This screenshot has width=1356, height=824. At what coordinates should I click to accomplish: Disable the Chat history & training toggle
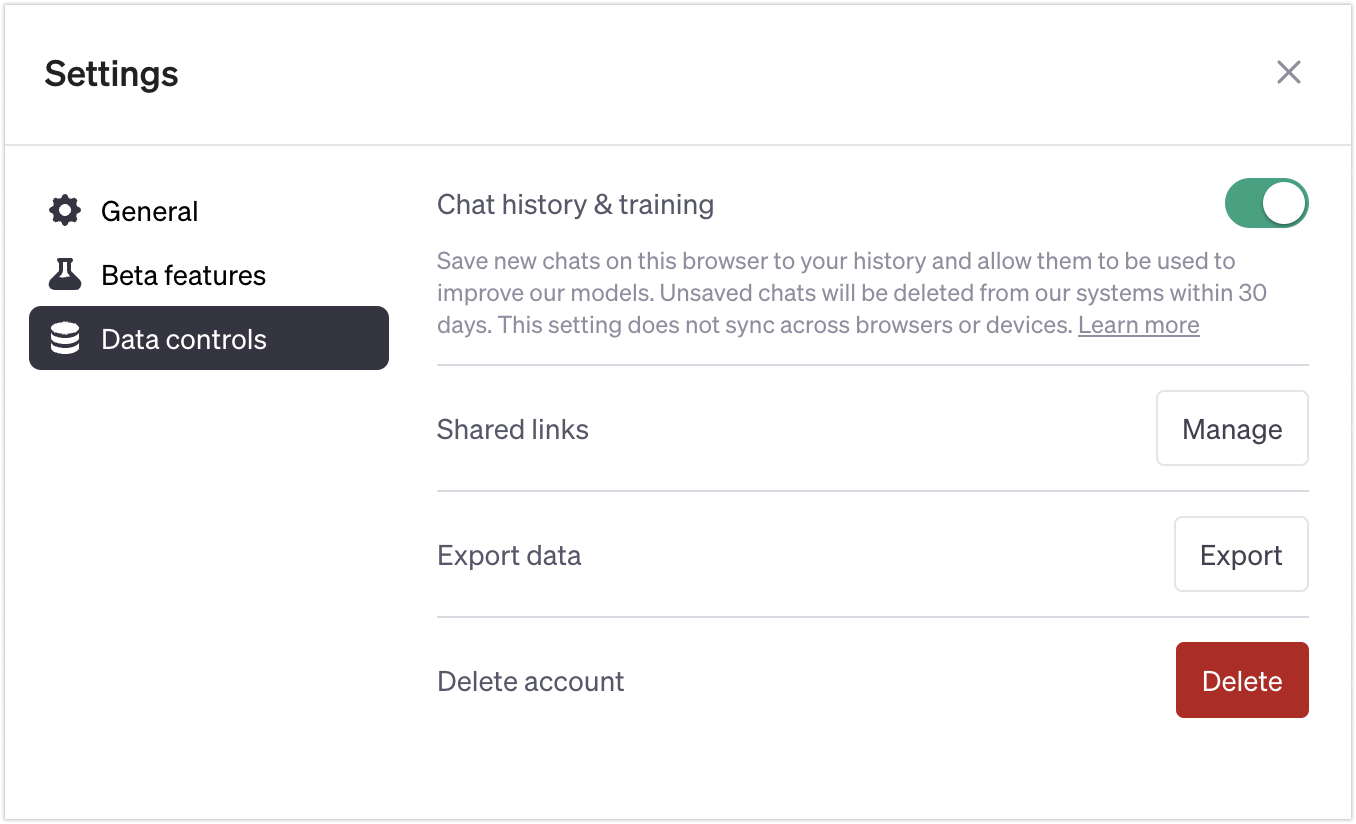tap(1266, 203)
